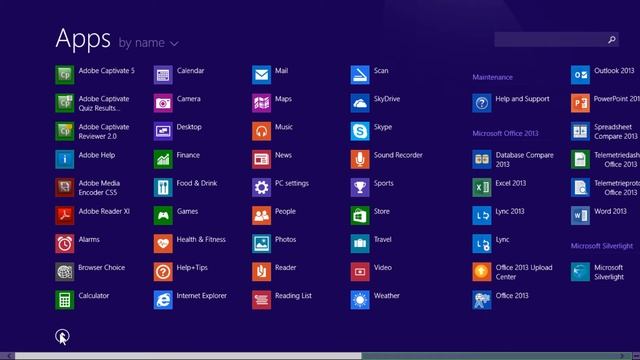
Task: Open Adobe Captivate 5 app
Action: [95, 75]
